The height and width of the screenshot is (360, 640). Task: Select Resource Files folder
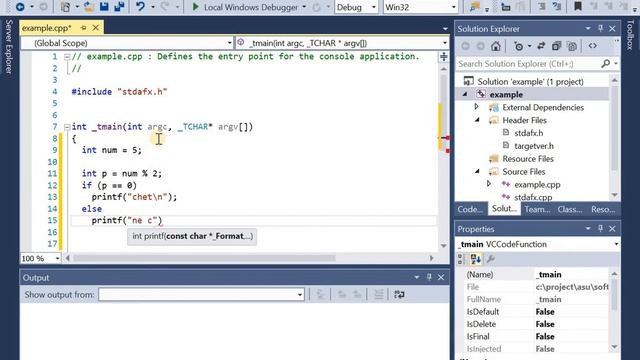click(528, 158)
